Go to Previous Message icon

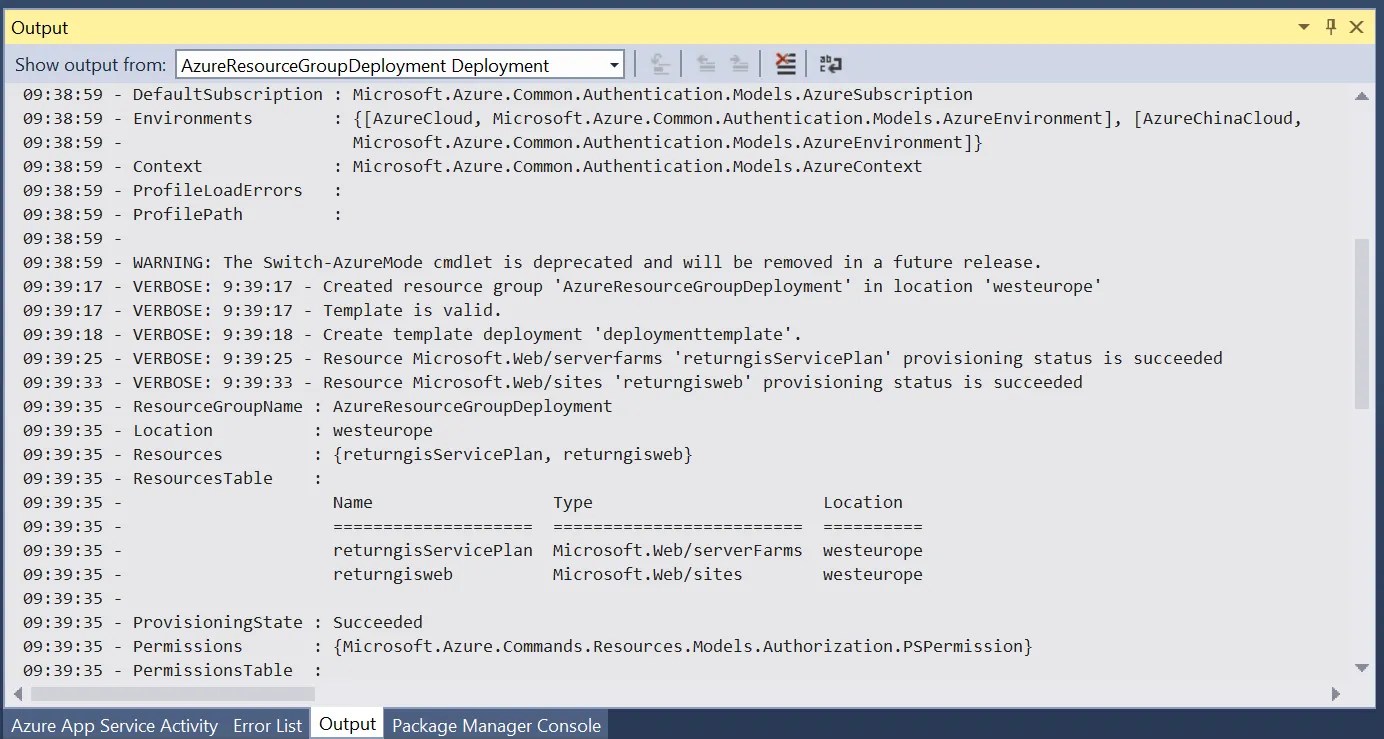(706, 65)
